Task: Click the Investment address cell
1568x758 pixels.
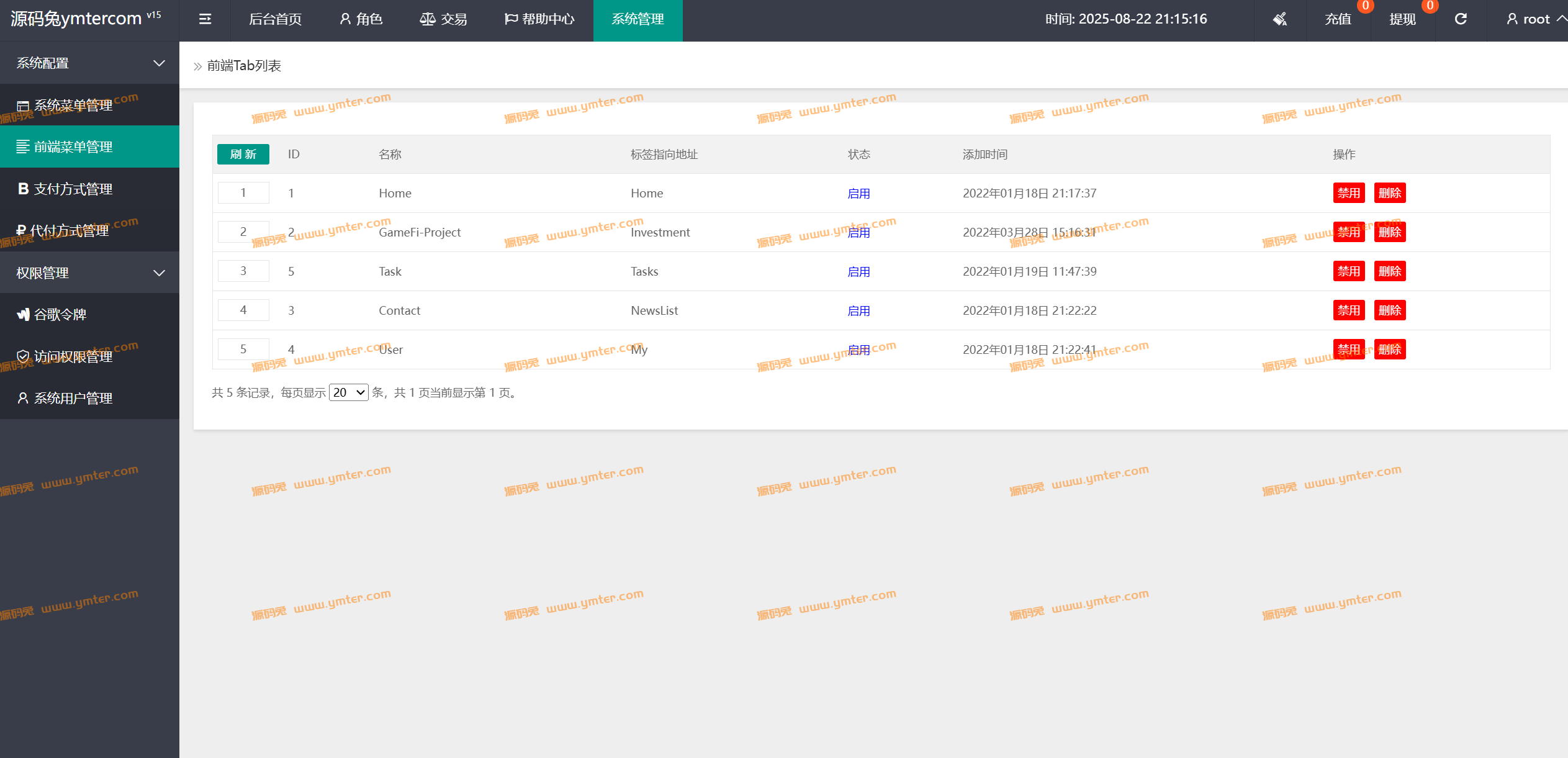Action: [x=660, y=232]
